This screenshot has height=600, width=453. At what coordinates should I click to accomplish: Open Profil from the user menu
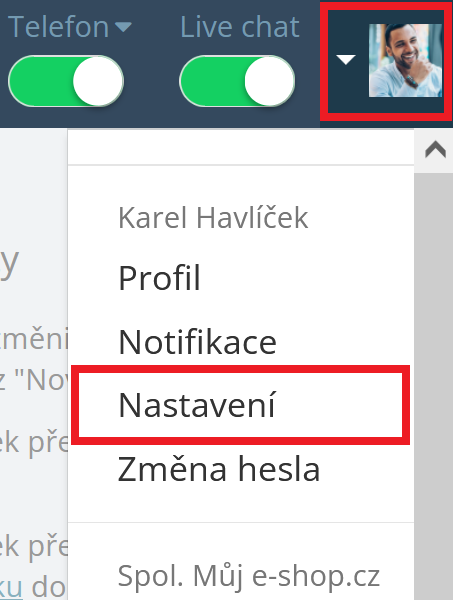[x=160, y=278]
